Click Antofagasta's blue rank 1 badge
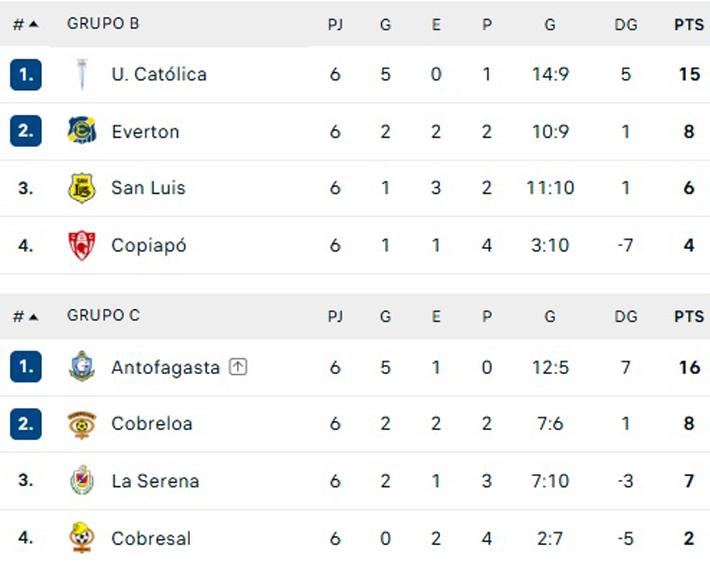Image resolution: width=710 pixels, height=565 pixels. point(26,367)
